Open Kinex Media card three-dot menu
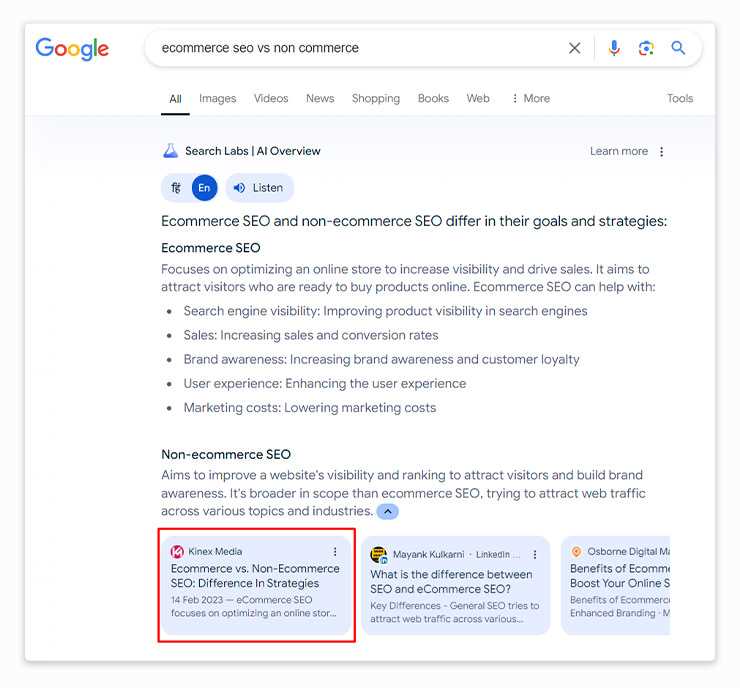 point(335,551)
